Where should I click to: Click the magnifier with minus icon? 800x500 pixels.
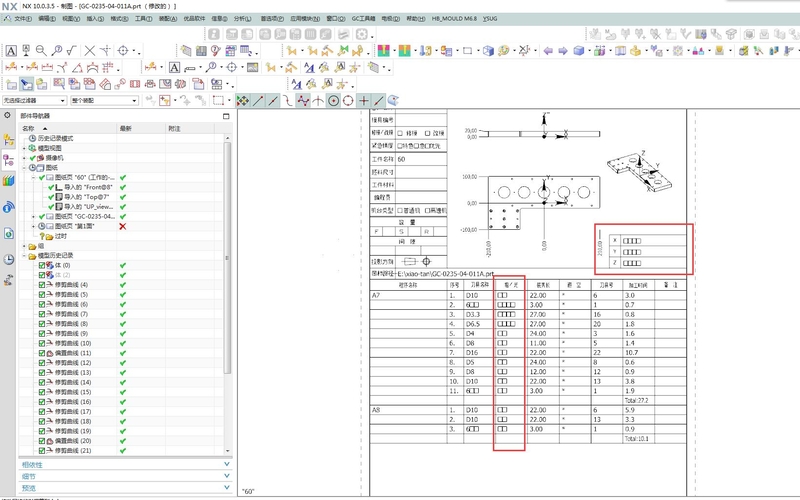(x=41, y=51)
